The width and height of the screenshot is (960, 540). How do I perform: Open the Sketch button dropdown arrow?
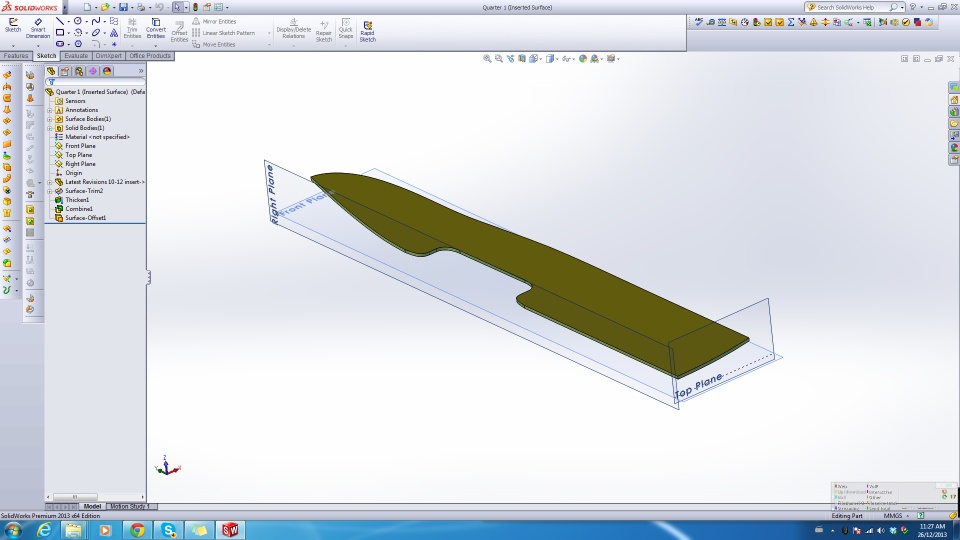(13, 45)
